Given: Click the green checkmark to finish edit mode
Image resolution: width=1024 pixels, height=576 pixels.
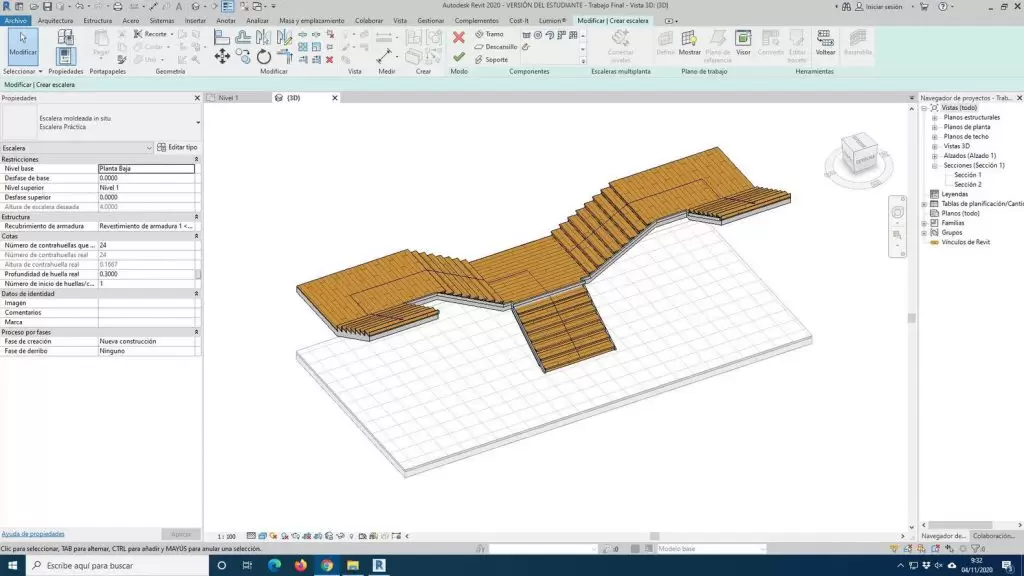Looking at the screenshot, I should click(x=459, y=57).
